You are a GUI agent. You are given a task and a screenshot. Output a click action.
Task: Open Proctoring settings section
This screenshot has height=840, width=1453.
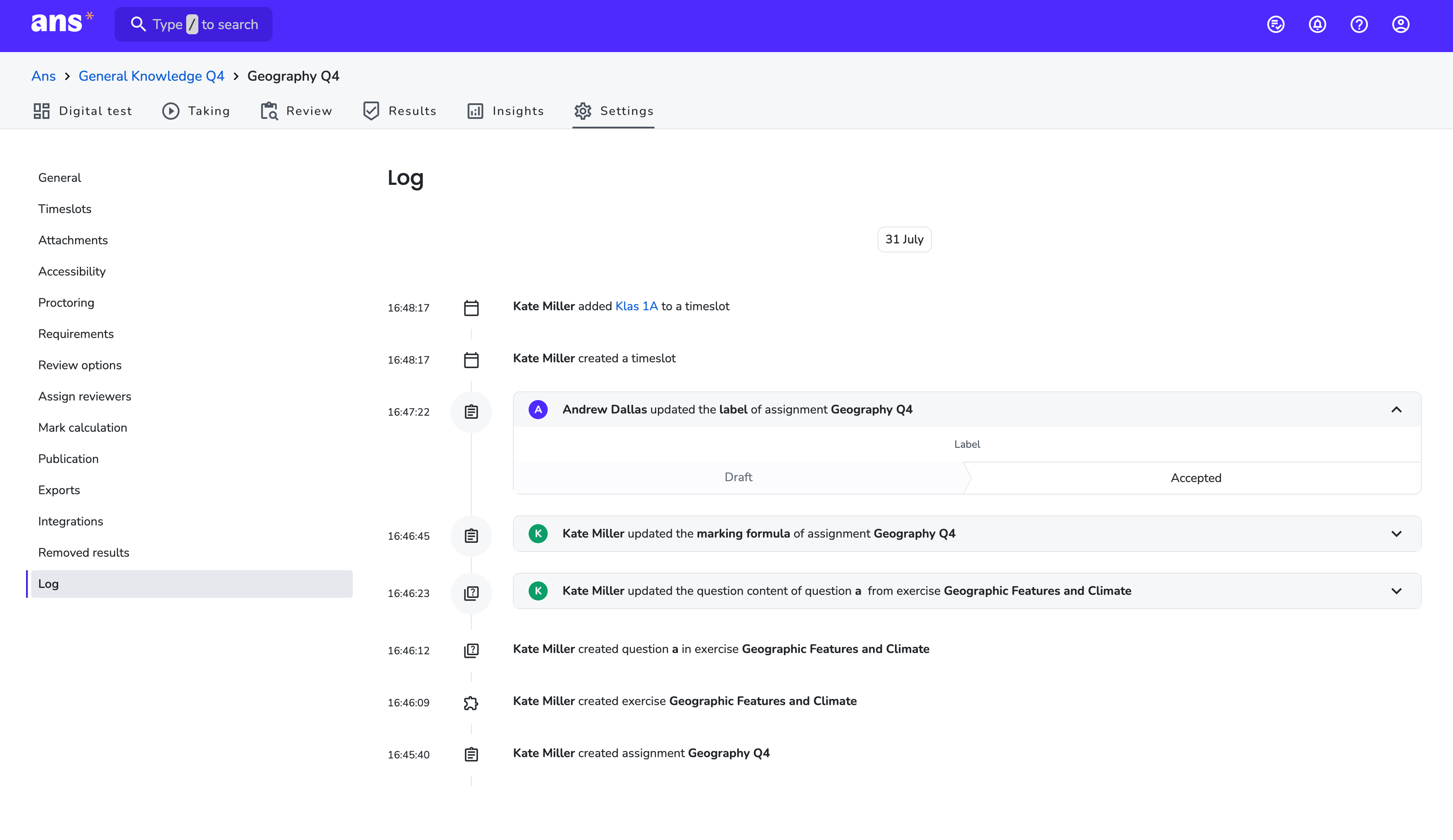pos(66,303)
